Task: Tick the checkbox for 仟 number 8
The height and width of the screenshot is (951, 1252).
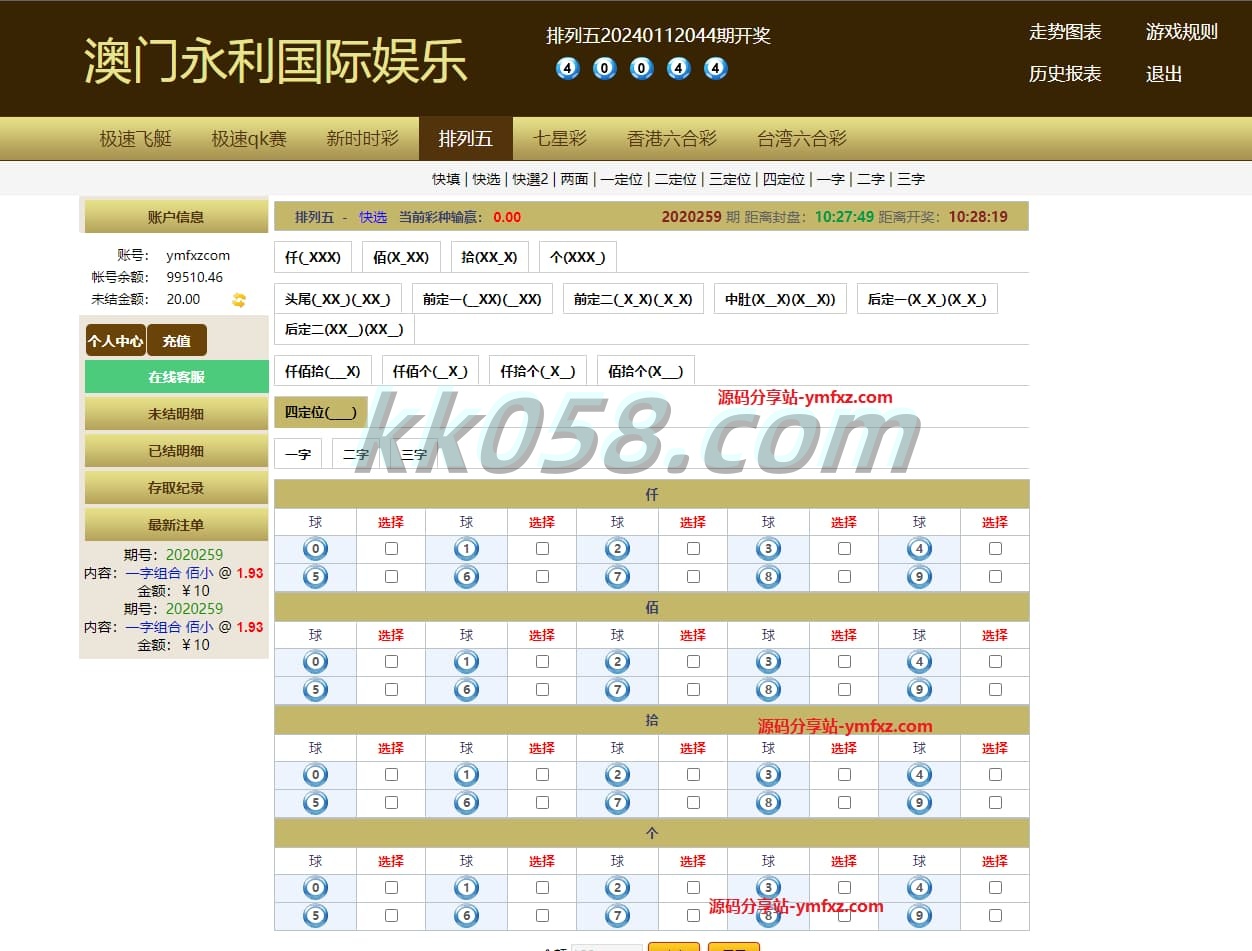Action: (x=844, y=577)
